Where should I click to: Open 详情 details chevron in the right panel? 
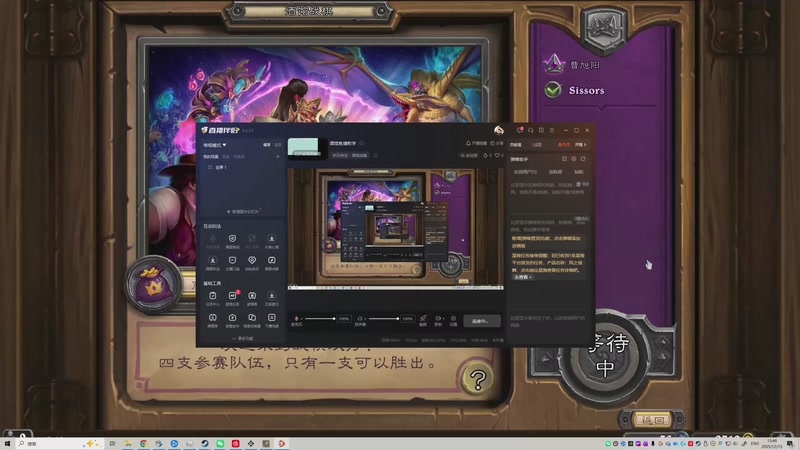pos(581,145)
